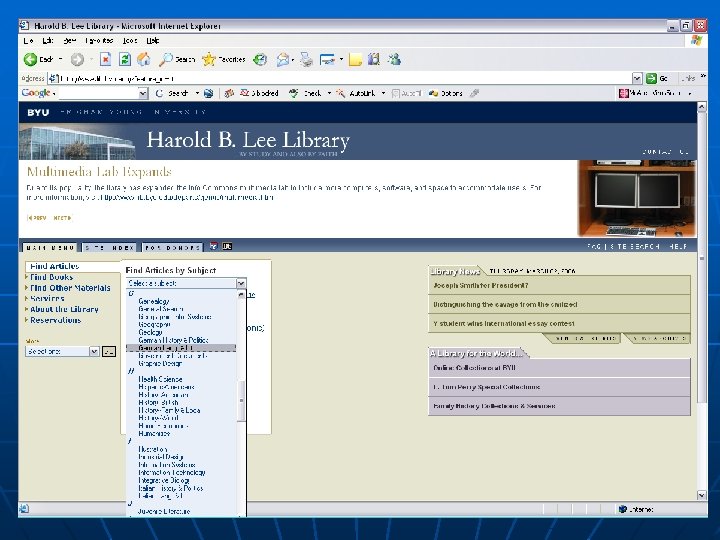Open the Tools menu
The height and width of the screenshot is (540, 720).
[130, 41]
